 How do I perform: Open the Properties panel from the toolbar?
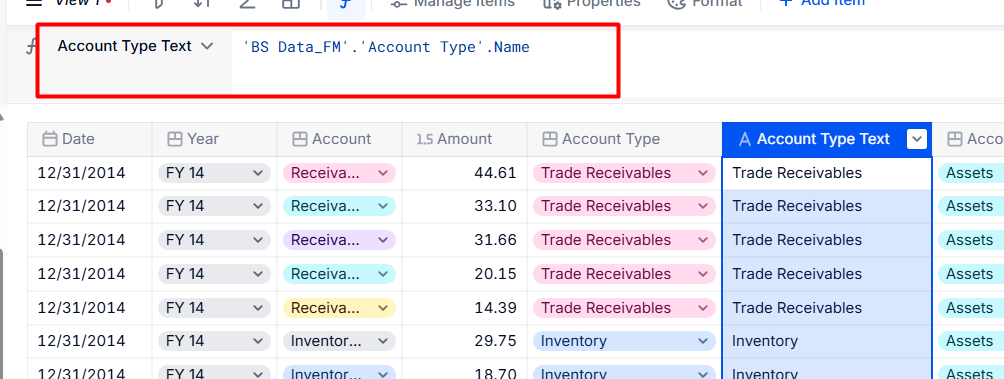point(592,3)
